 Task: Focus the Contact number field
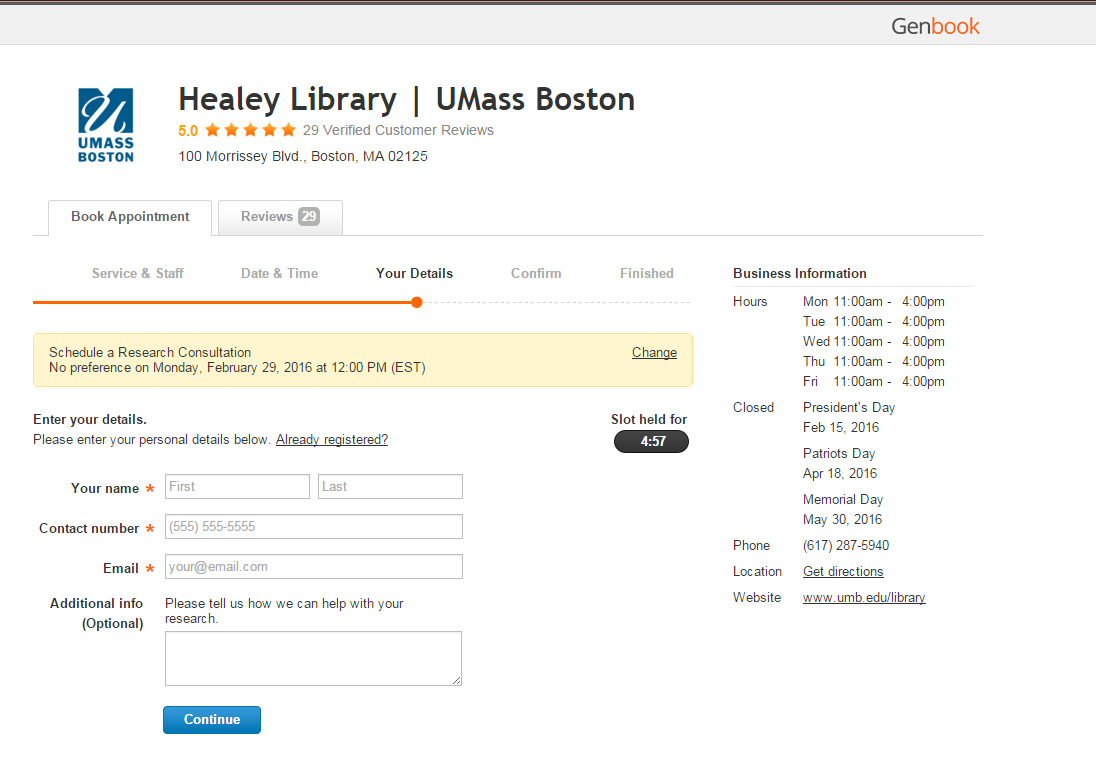coord(314,526)
